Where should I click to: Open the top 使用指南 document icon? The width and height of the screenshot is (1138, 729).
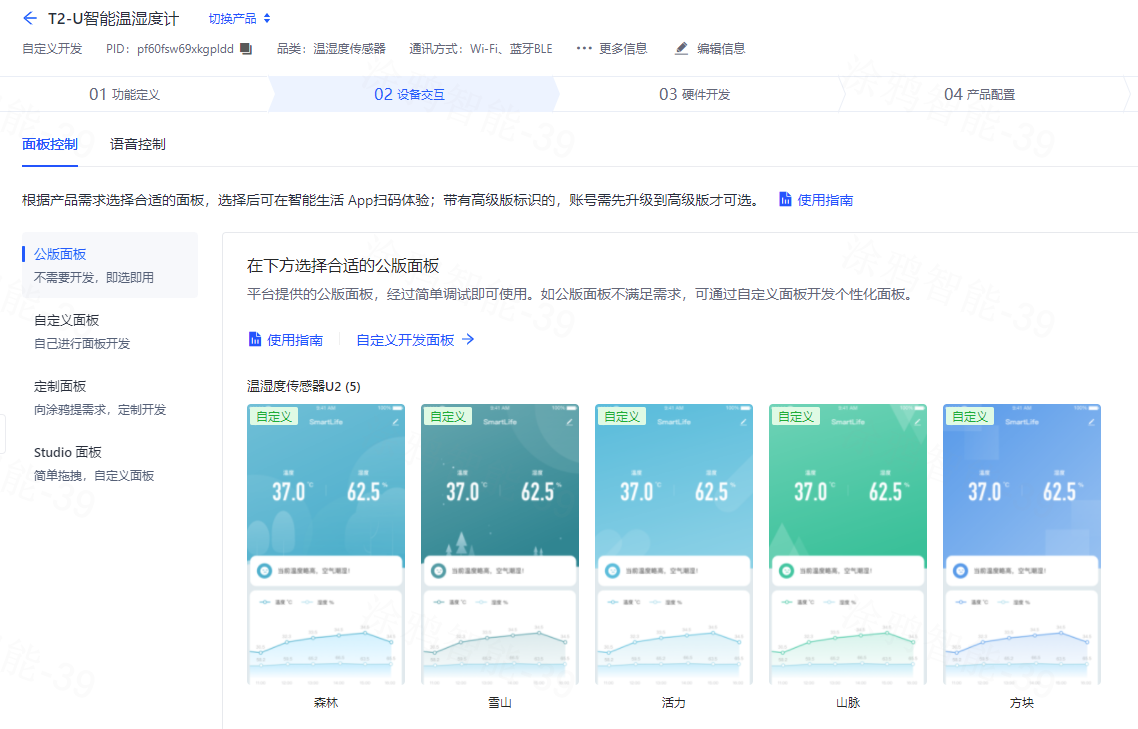[x=785, y=199]
